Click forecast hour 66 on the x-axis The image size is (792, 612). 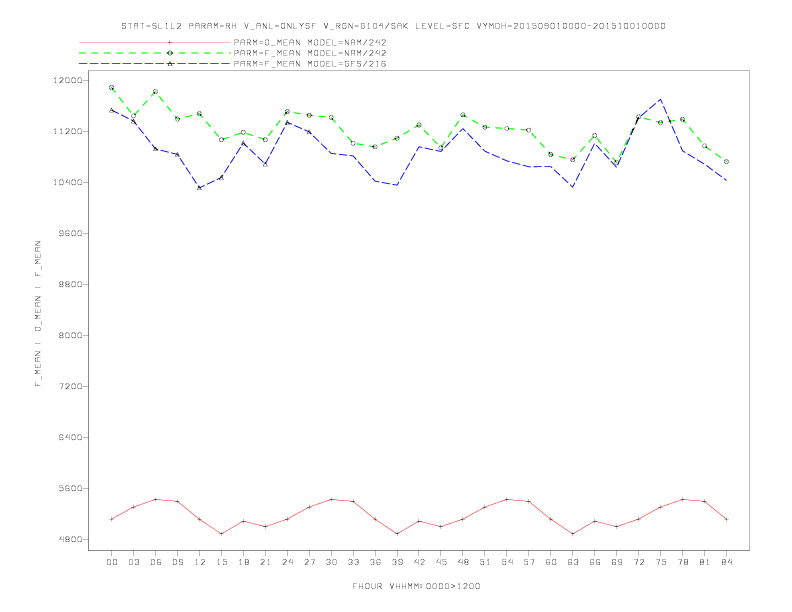point(595,562)
